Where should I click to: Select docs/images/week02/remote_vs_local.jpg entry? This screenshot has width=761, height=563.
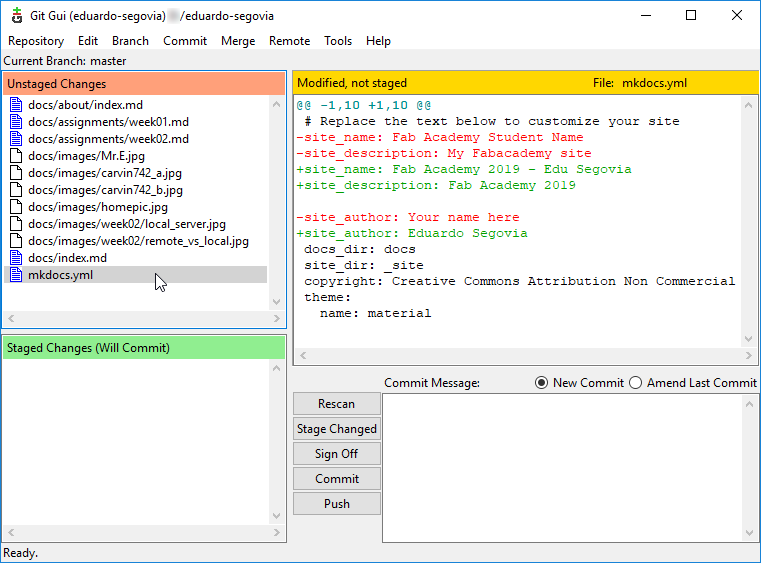(138, 241)
